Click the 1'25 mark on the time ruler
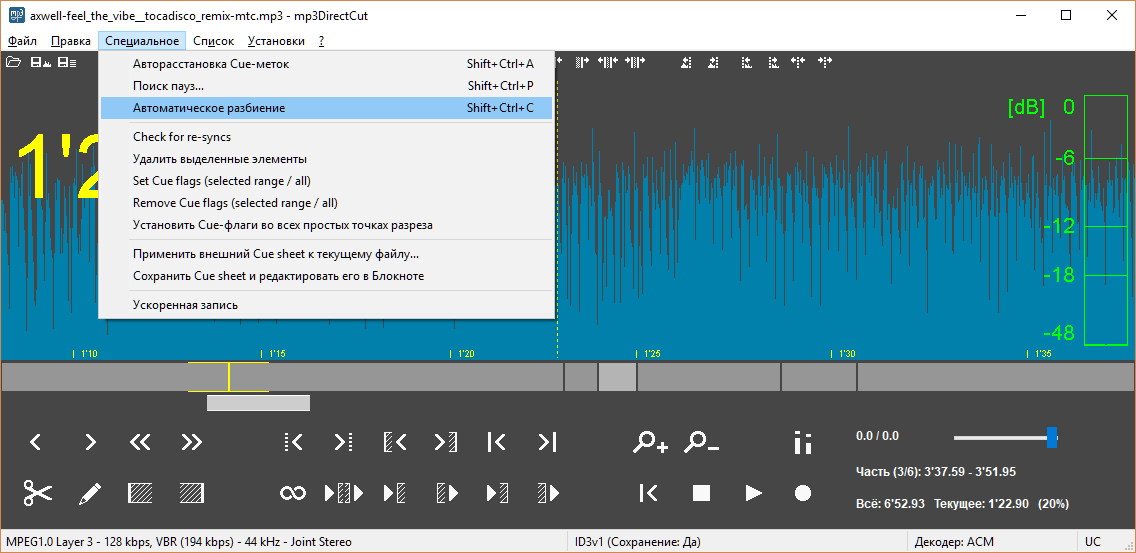1136x553 pixels. pos(648,354)
